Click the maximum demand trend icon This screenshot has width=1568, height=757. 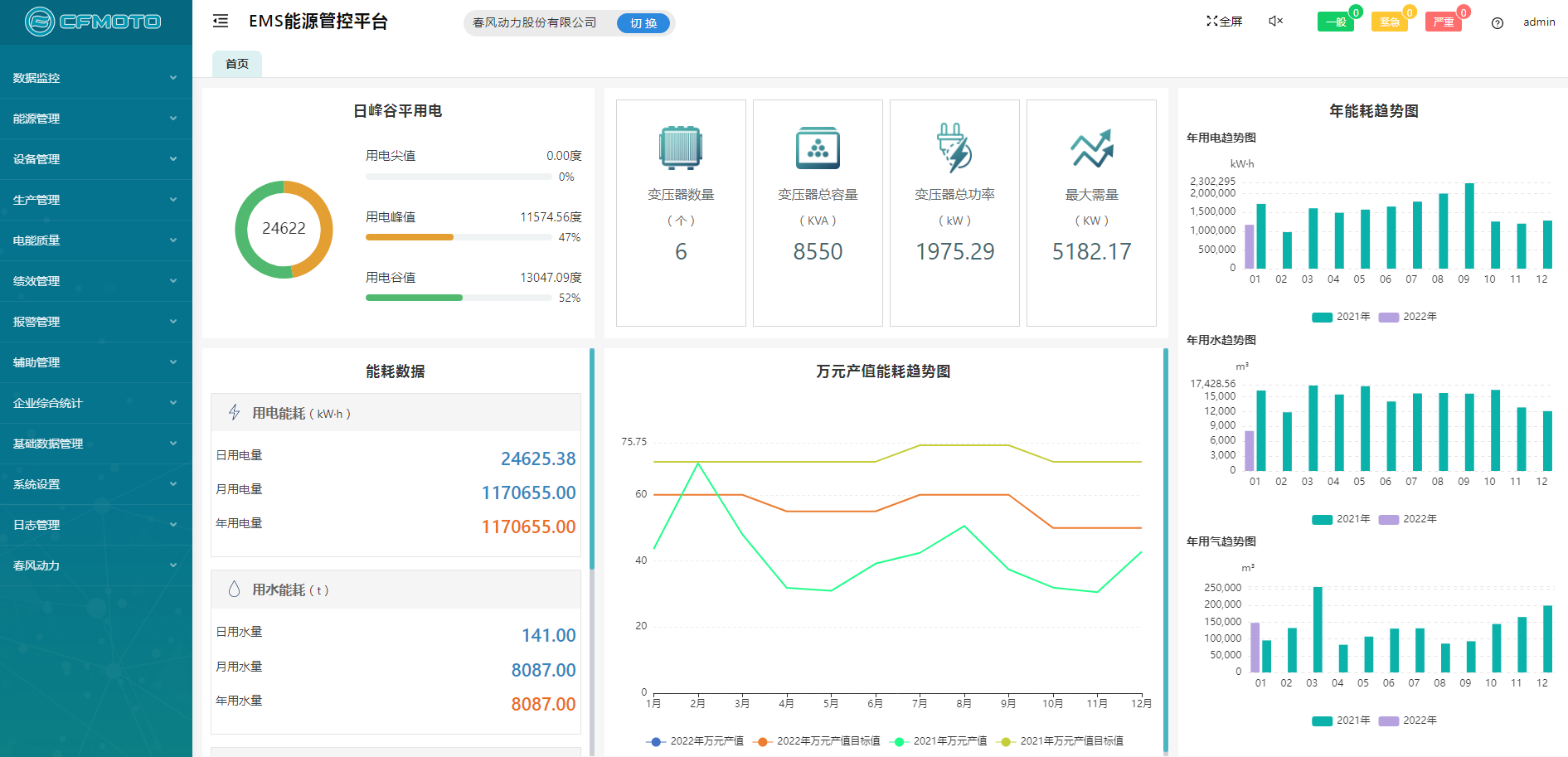tap(1091, 148)
